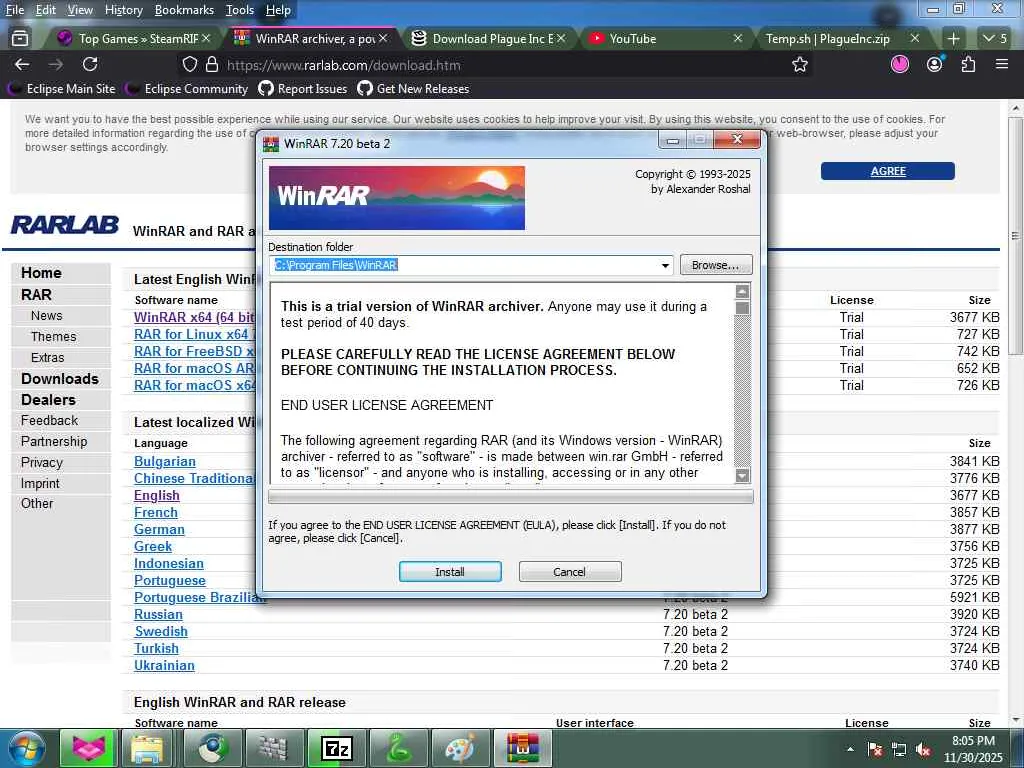Open Get New Releases bookmark

tap(413, 89)
